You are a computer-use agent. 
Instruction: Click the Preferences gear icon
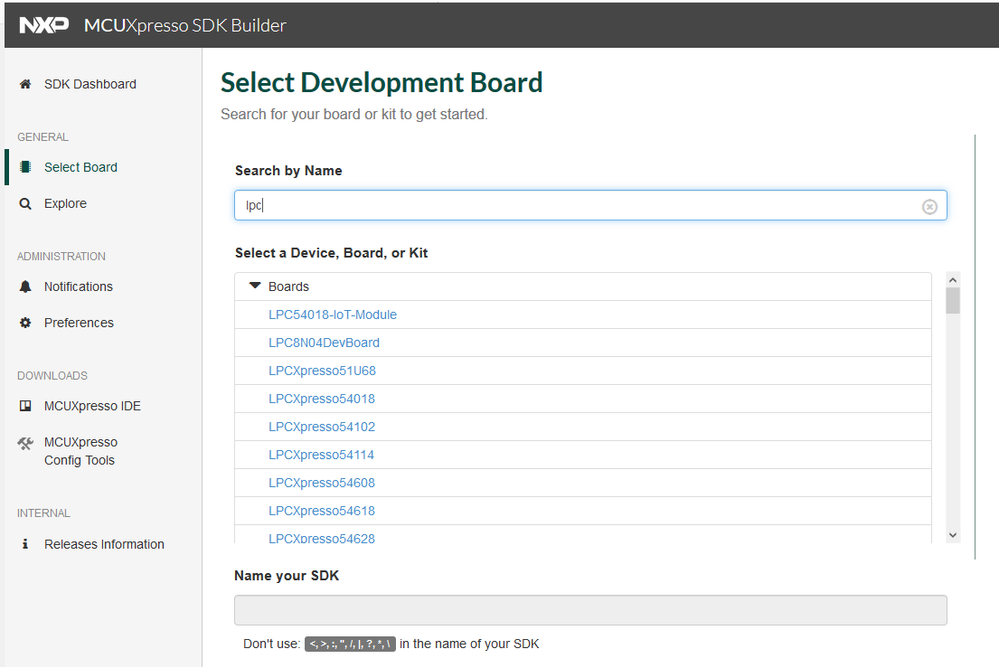tap(25, 323)
